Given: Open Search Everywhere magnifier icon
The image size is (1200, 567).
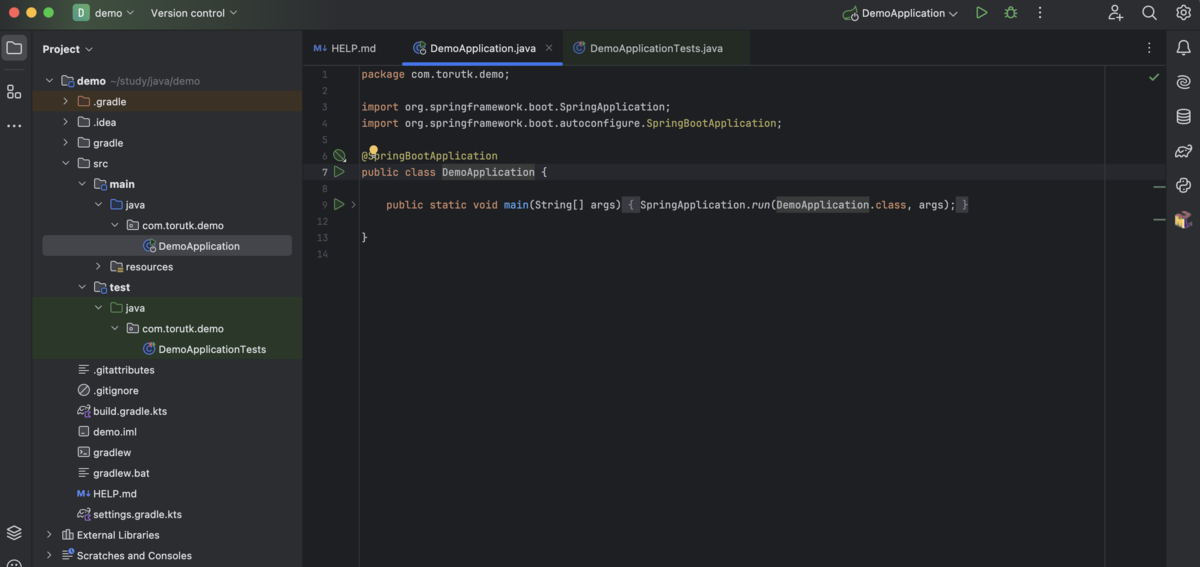Looking at the screenshot, I should 1150,13.
